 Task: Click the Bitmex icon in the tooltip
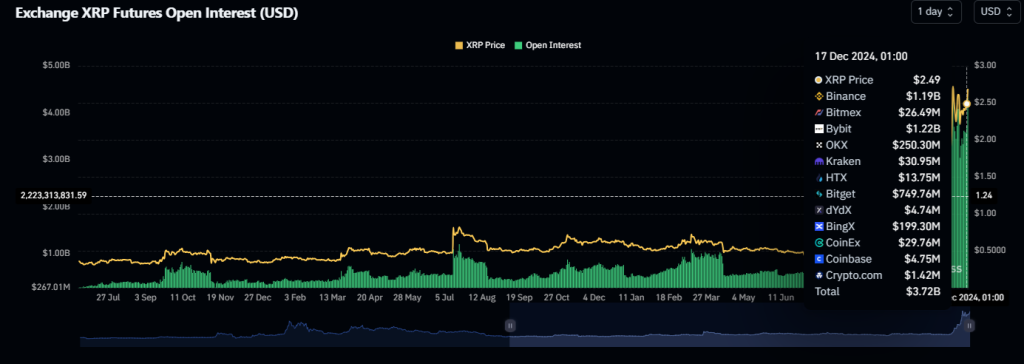[x=819, y=112]
